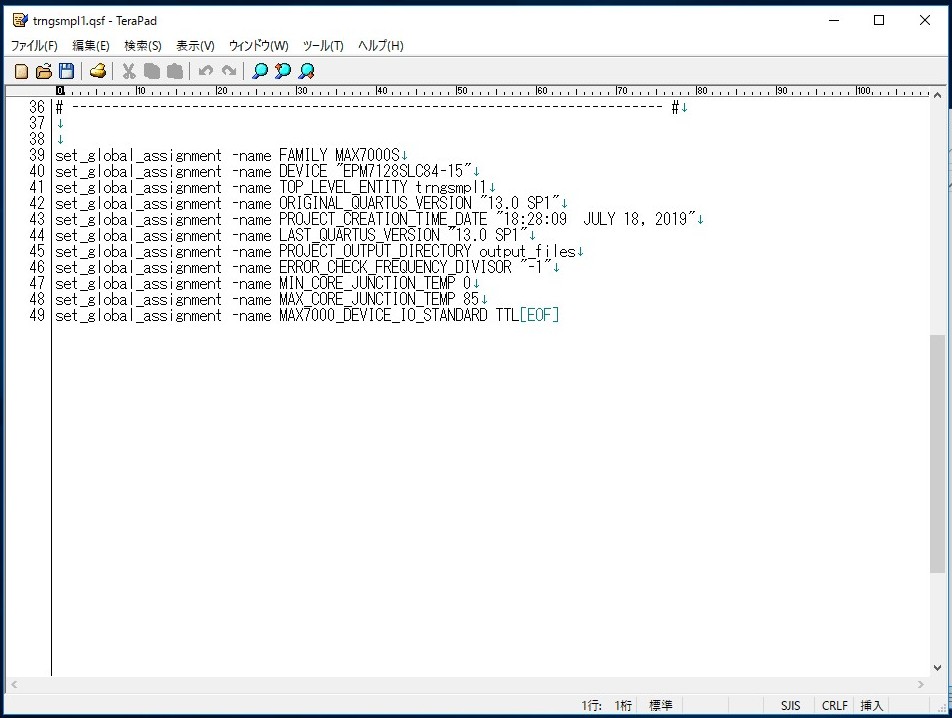Viewport: 952px width, 718px height.
Task: Click the Open file folder icon
Action: point(44,72)
